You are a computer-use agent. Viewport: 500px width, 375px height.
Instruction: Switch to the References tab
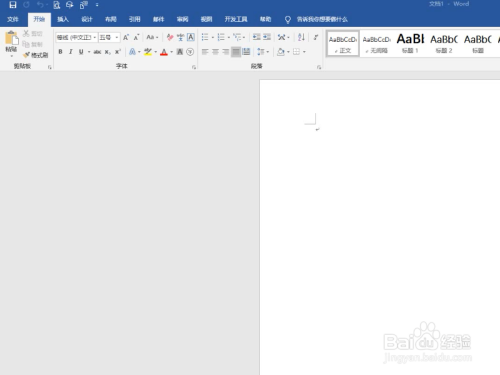[x=135, y=19]
